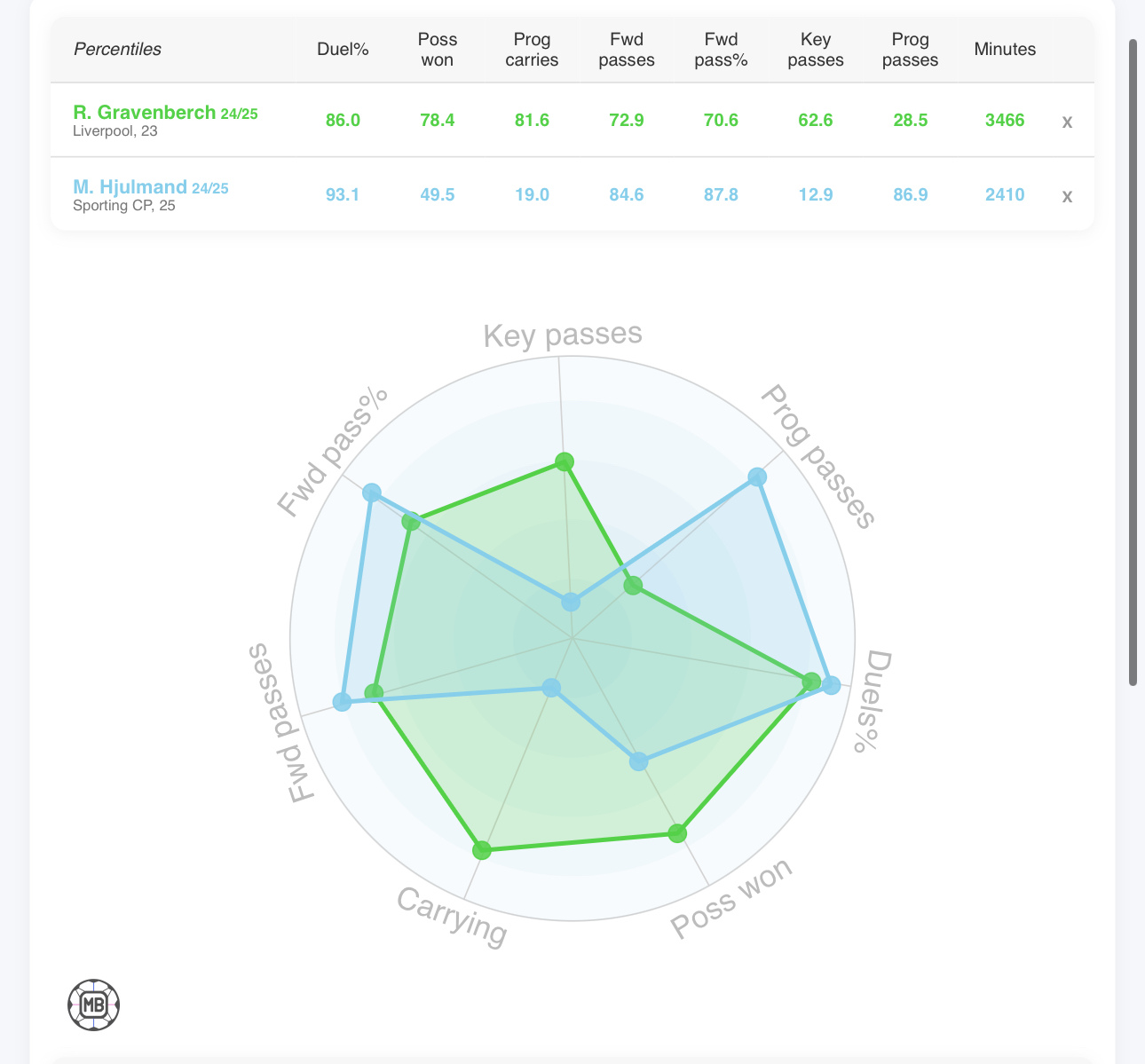Sort by Fwd passes column header

coord(627,50)
